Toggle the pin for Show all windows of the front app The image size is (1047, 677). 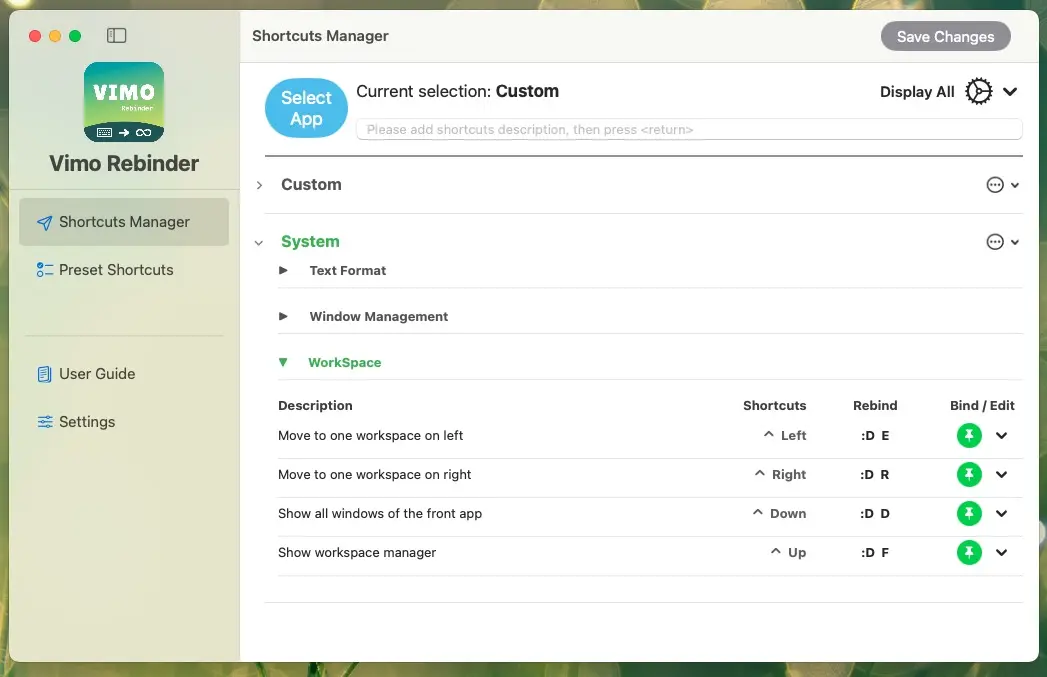tap(969, 514)
